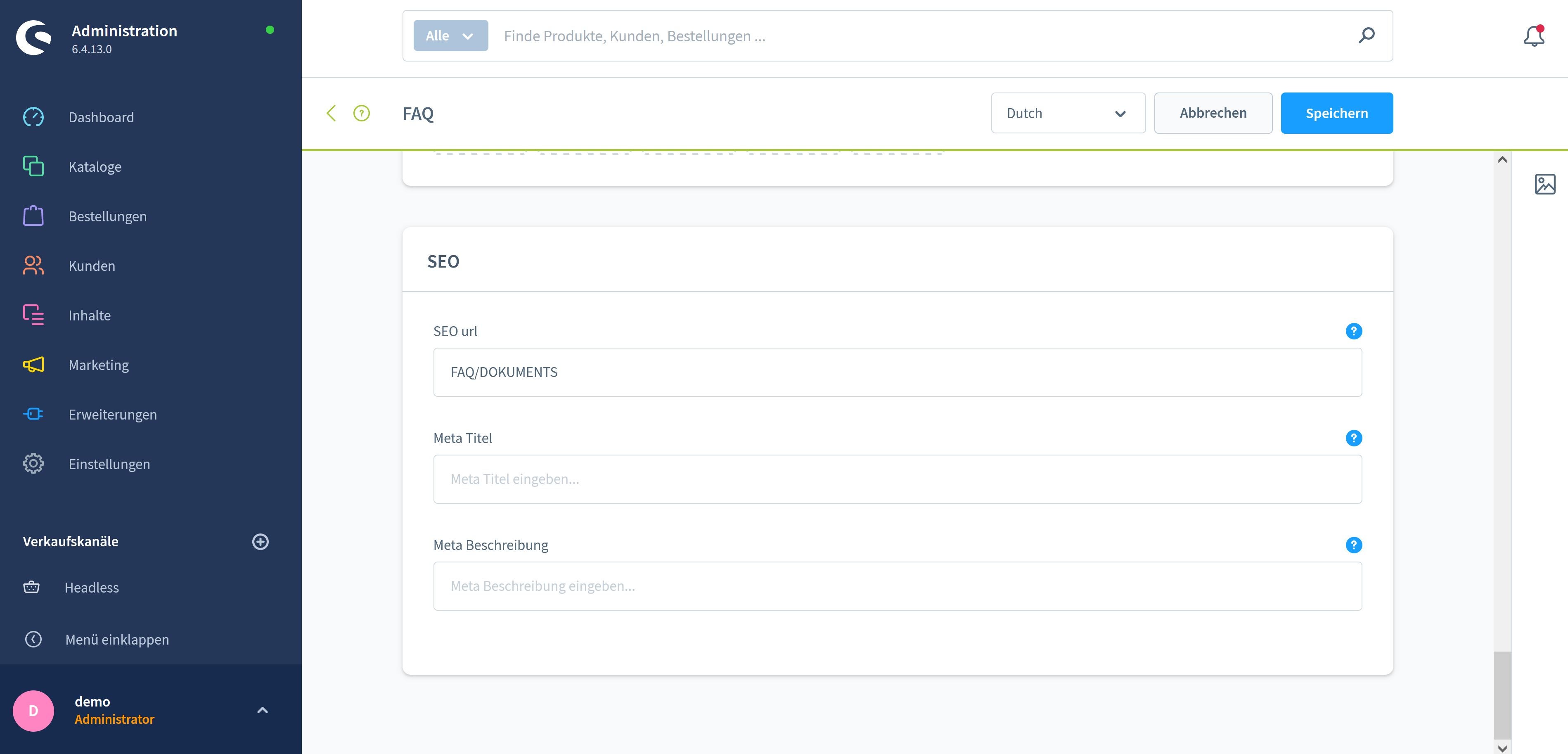The width and height of the screenshot is (1568, 754).
Task: Click the Shopware logo icon
Action: 33,38
